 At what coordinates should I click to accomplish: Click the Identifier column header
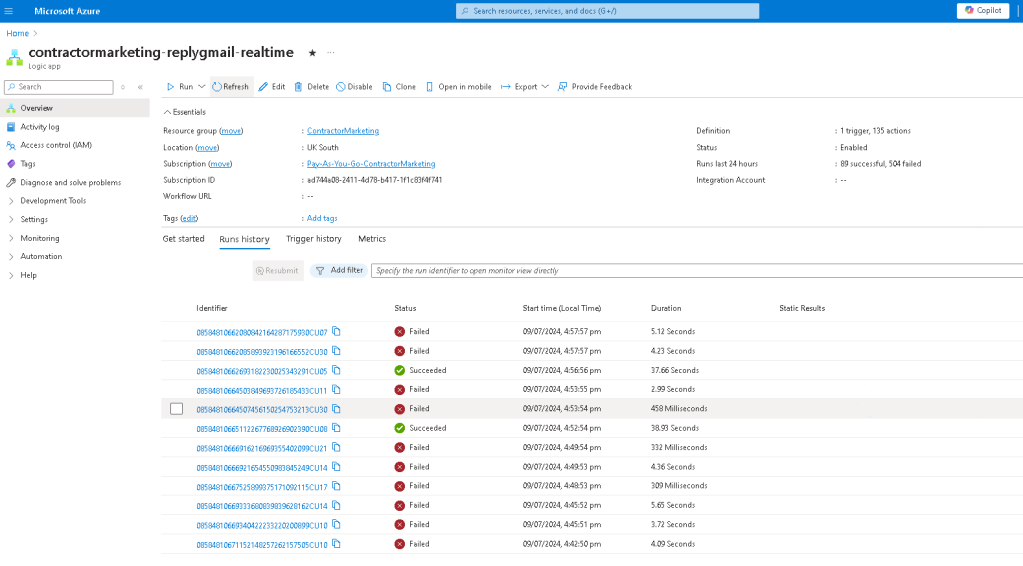tap(212, 308)
